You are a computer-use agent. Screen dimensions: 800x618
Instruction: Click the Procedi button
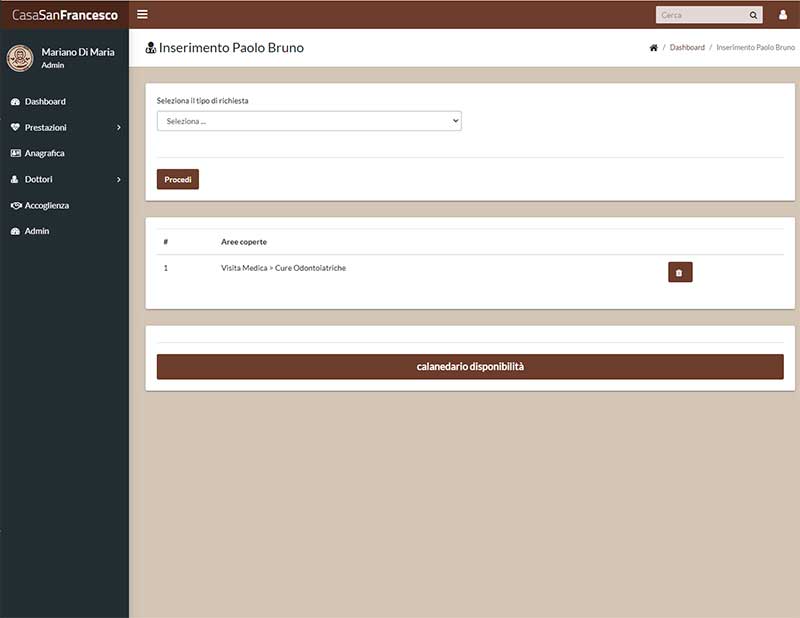178,179
